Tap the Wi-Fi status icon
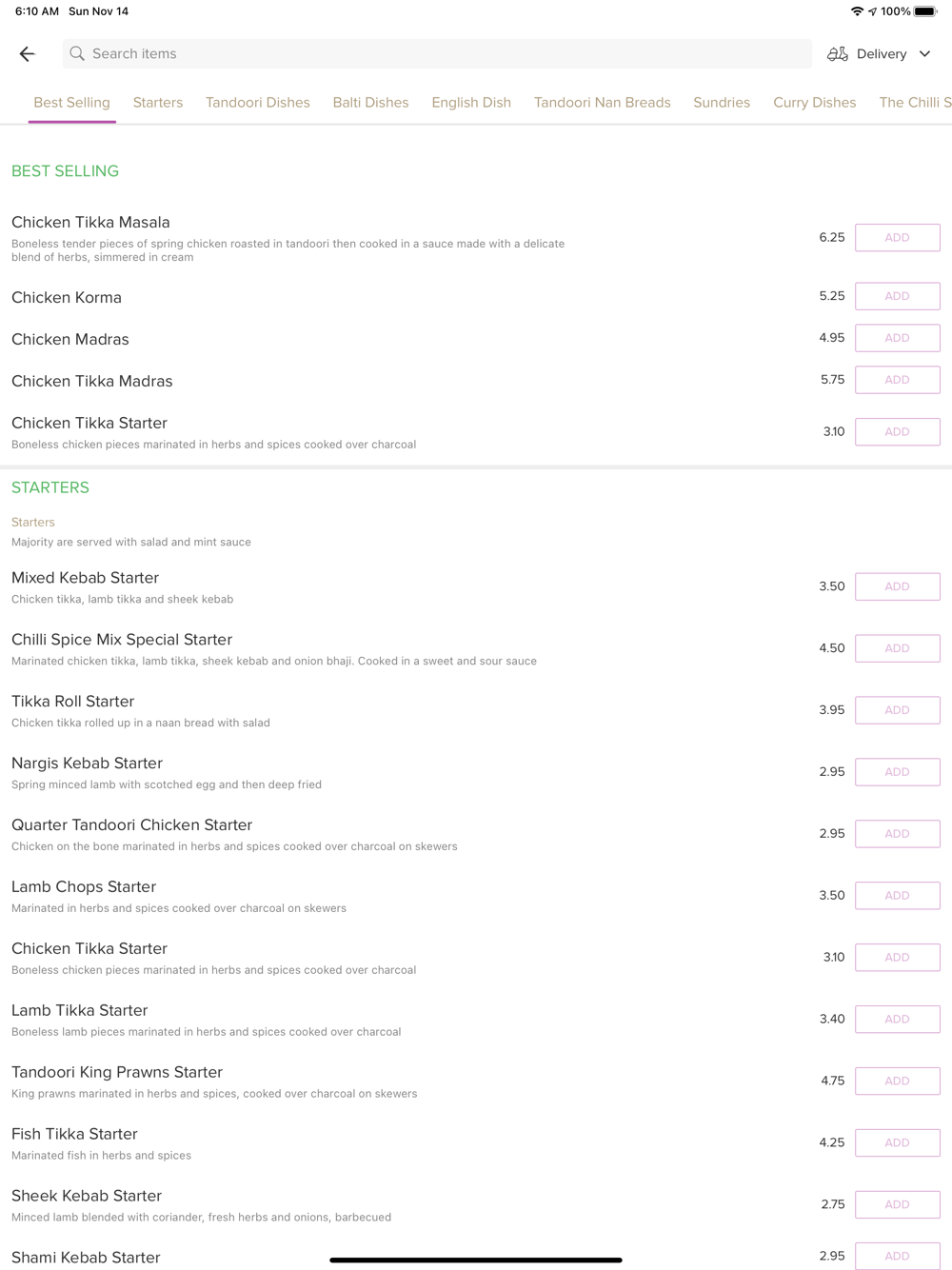Viewport: 952px width, 1270px height. pyautogui.click(x=857, y=11)
